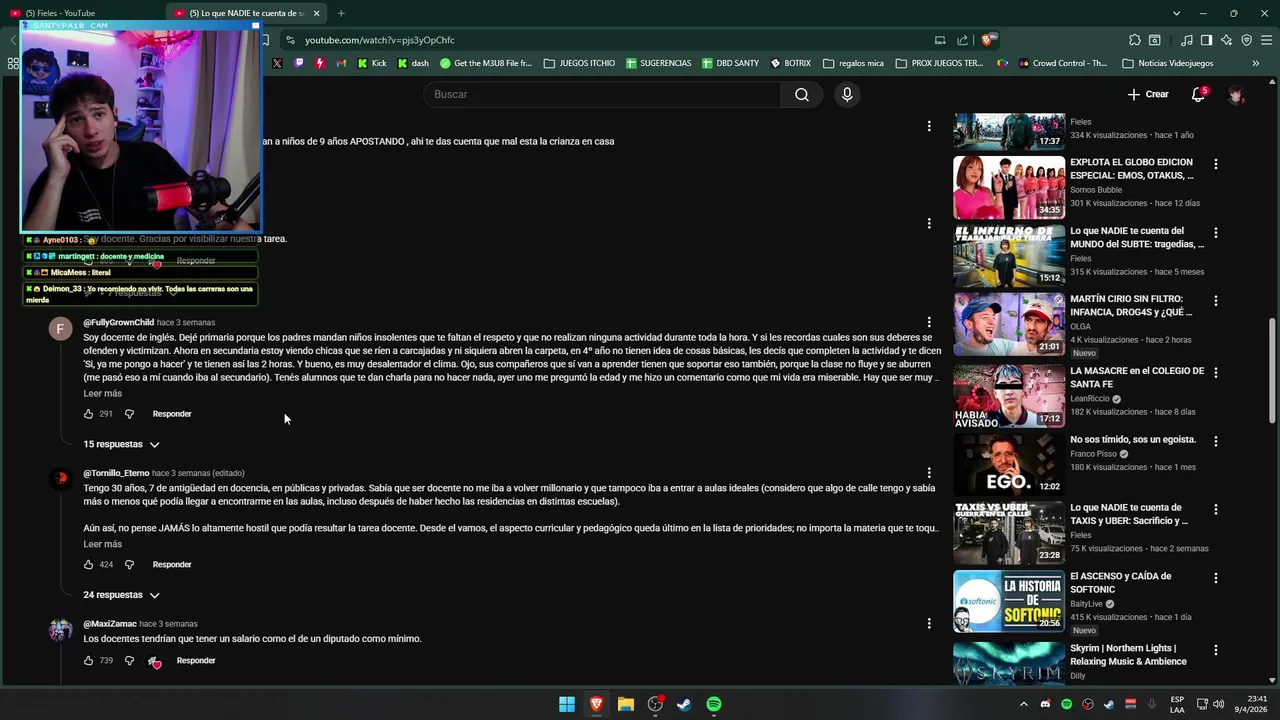Open options for LA MASACRE video
Viewport: 1280px width, 720px height.
pos(1216,373)
